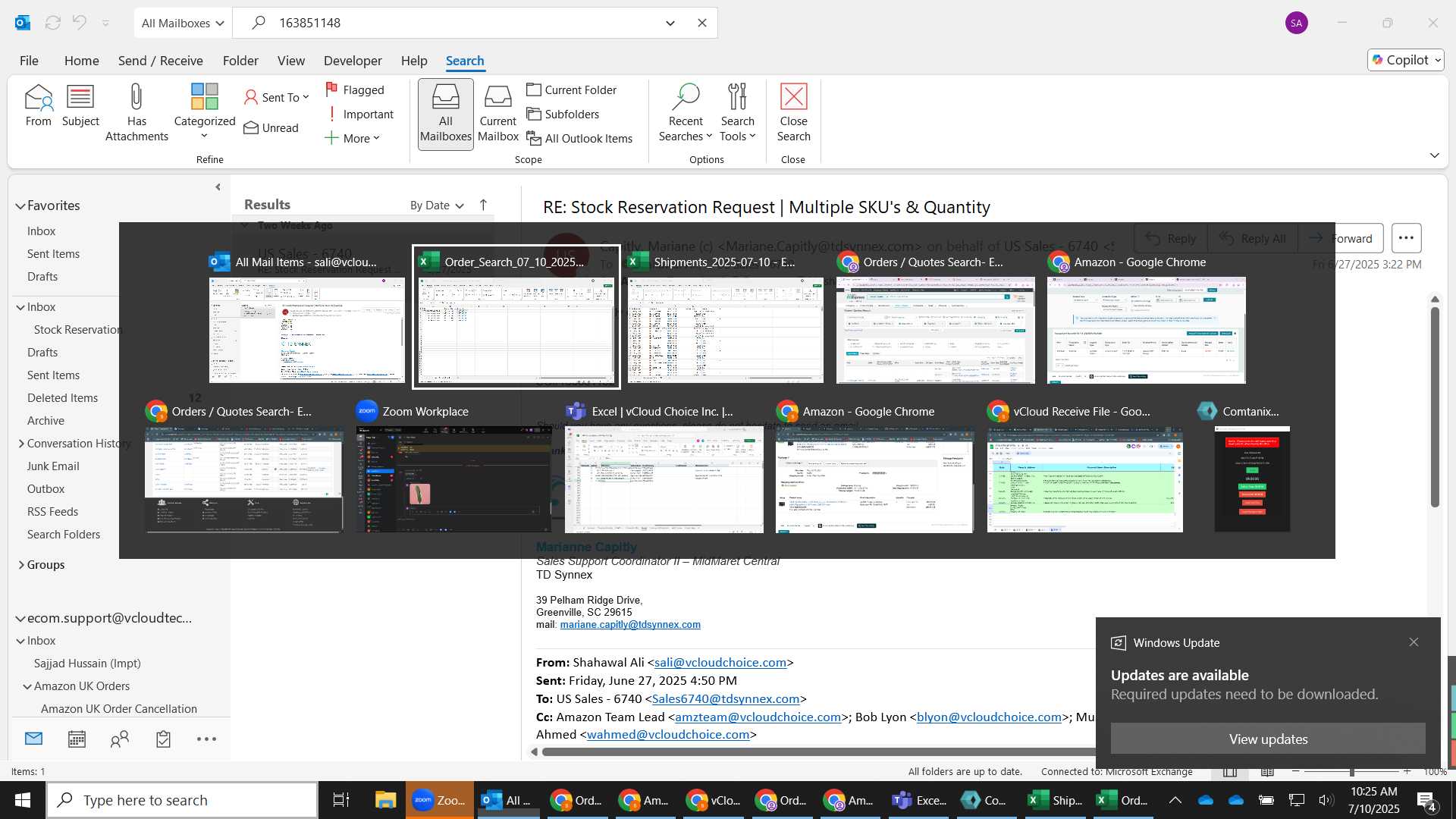Open Search Tools menu
Screen dimensions: 1456x819
tap(738, 111)
